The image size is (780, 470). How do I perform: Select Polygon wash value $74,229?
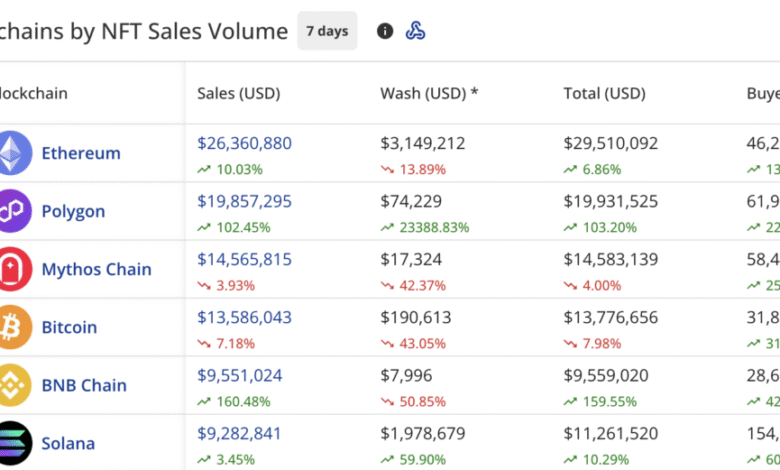pyautogui.click(x=411, y=201)
